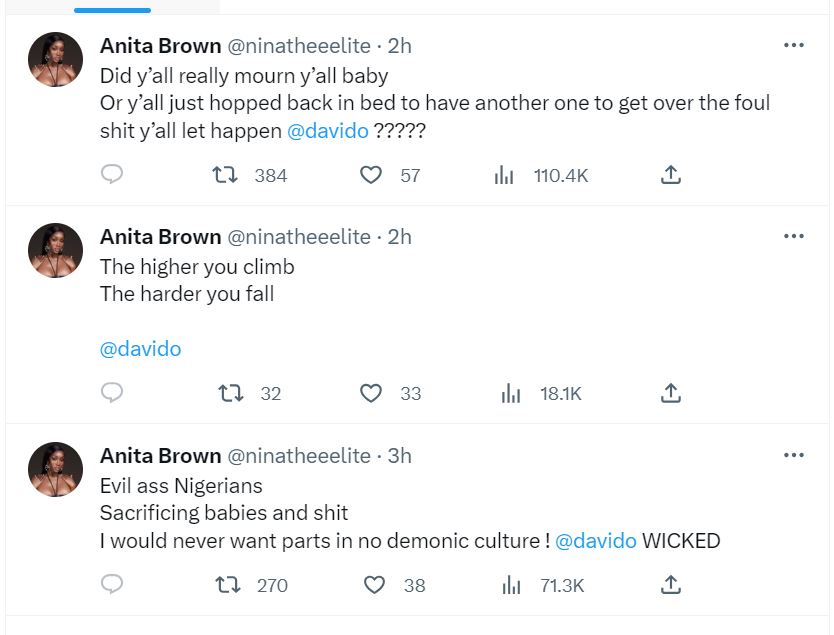Reply to the 'mourn y'all baby' tweet

coord(113,175)
